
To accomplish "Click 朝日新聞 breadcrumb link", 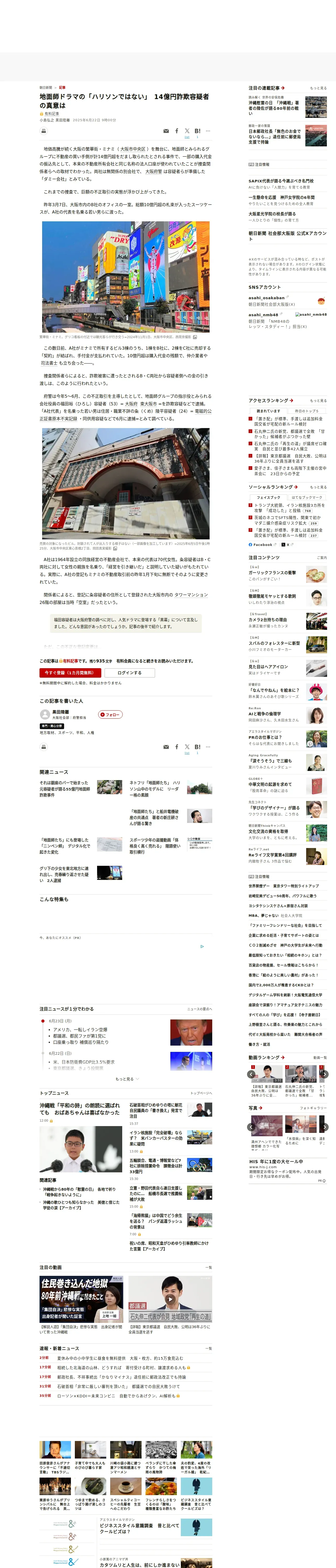I will pyautogui.click(x=46, y=88).
